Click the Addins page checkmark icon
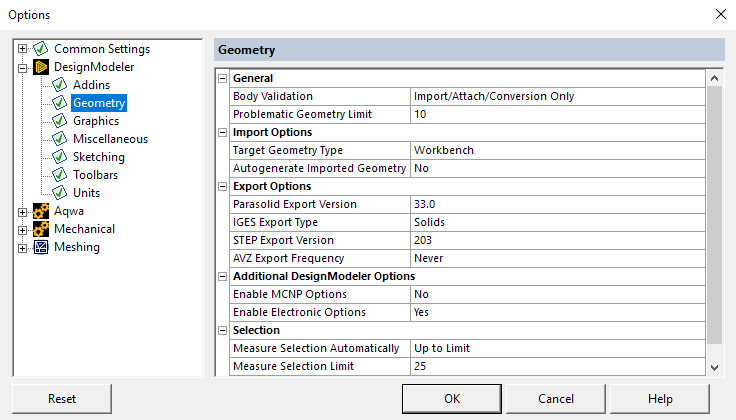736x420 pixels. pos(60,85)
